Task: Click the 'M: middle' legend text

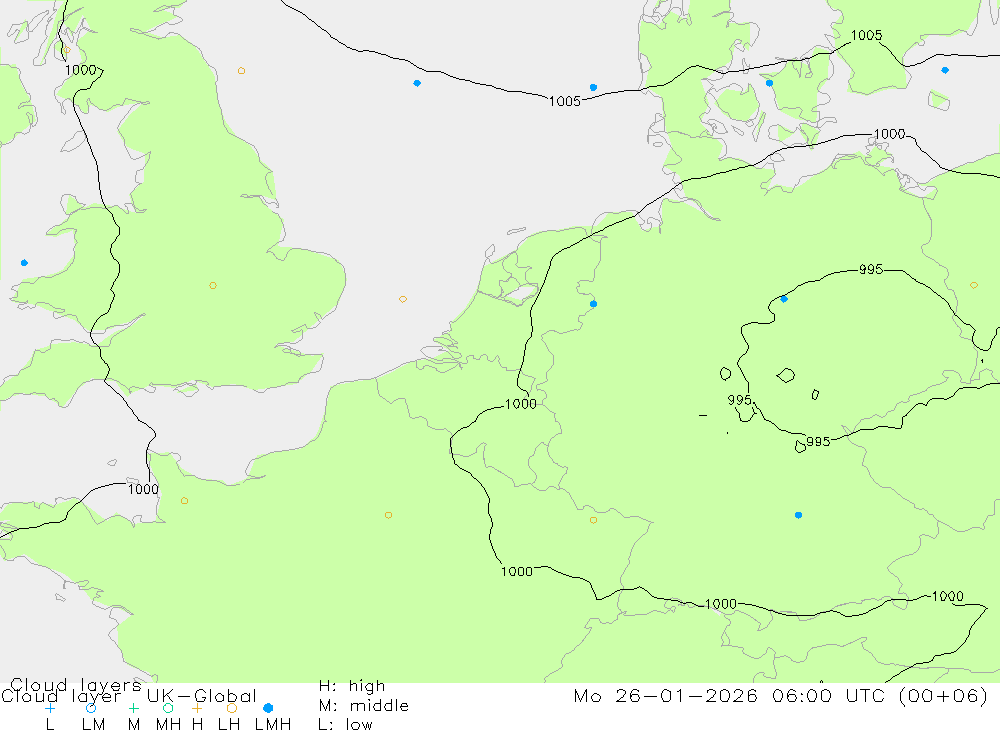Action: [x=364, y=706]
